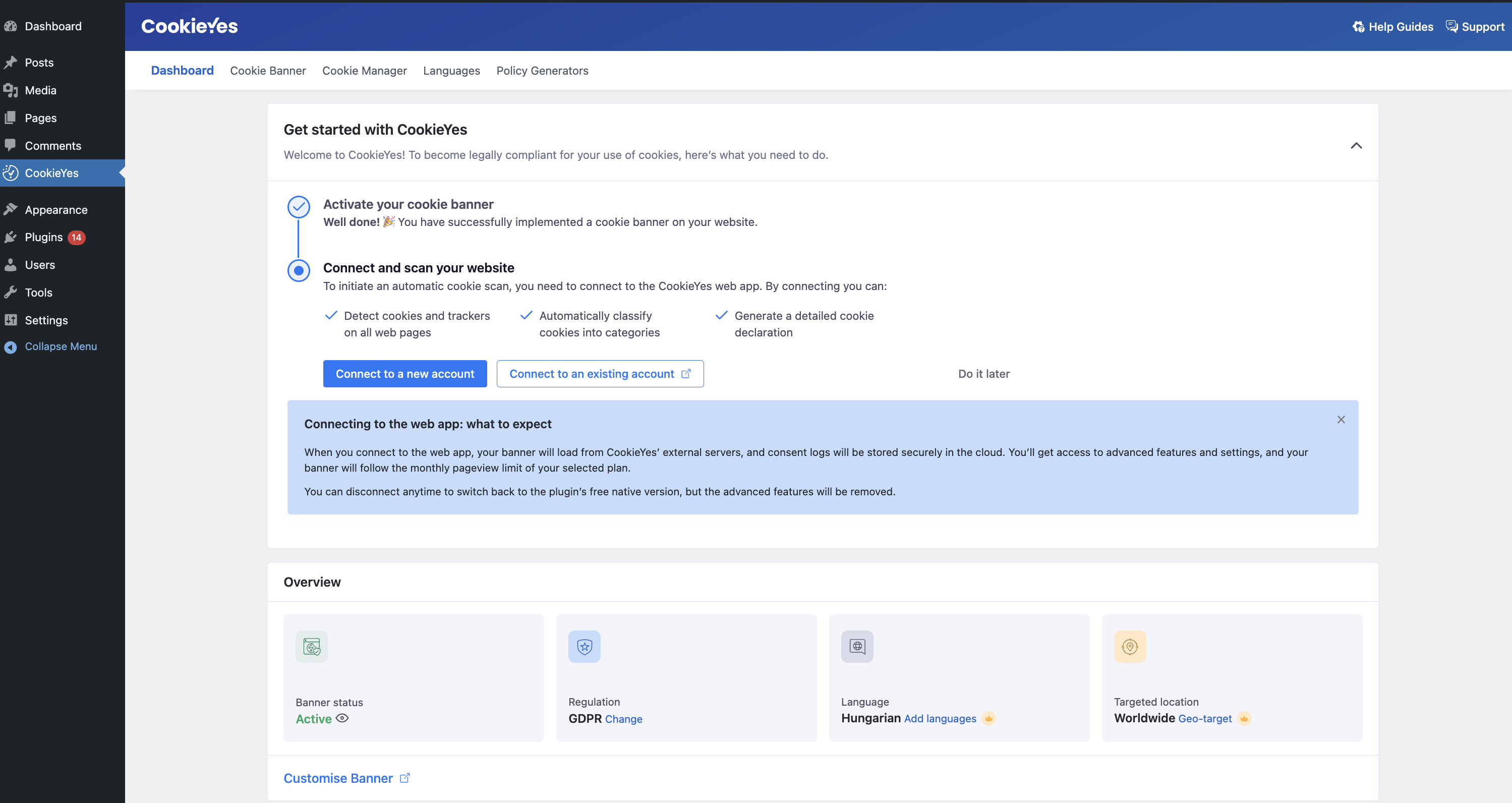Switch to the Cookie Banner tab
The width and height of the screenshot is (1512, 803).
(268, 71)
